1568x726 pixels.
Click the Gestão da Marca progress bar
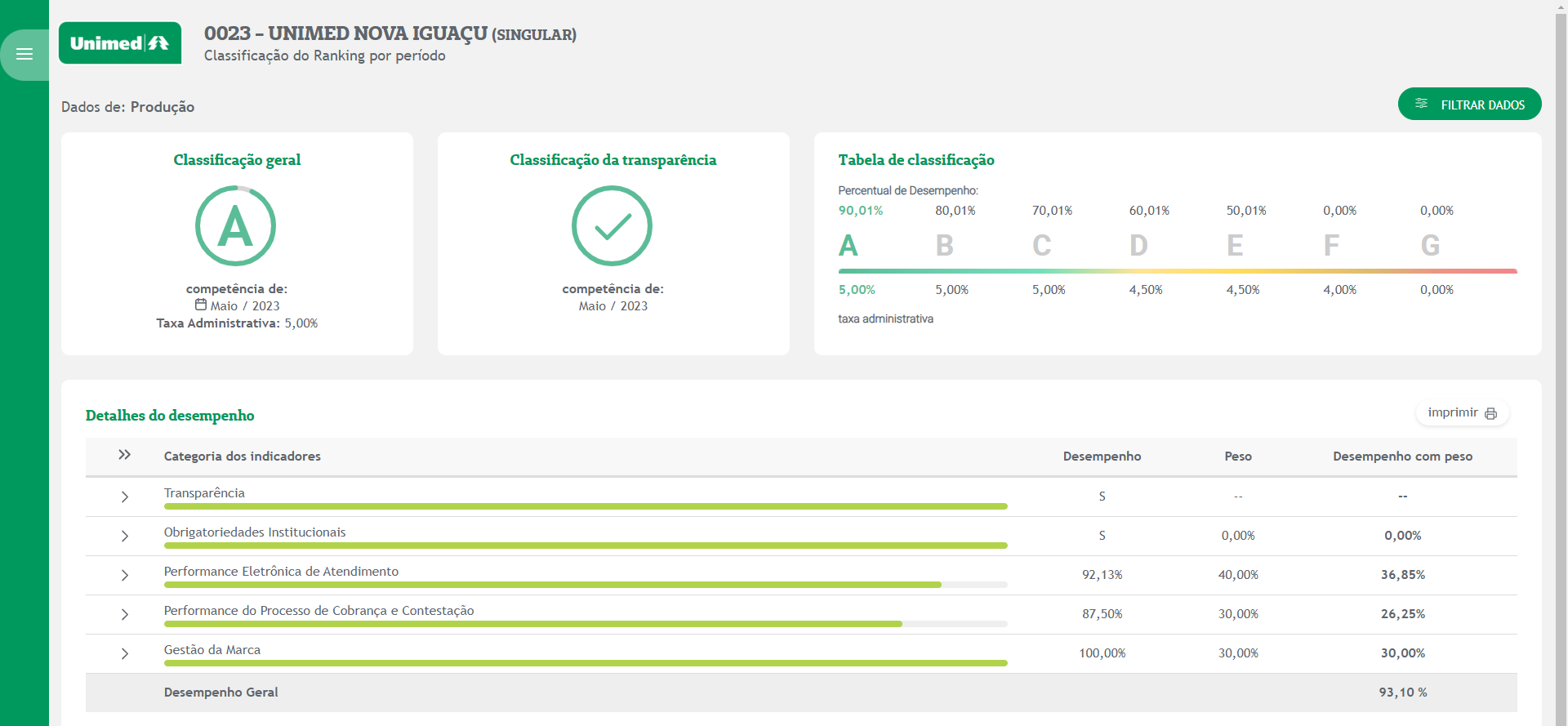[x=585, y=663]
